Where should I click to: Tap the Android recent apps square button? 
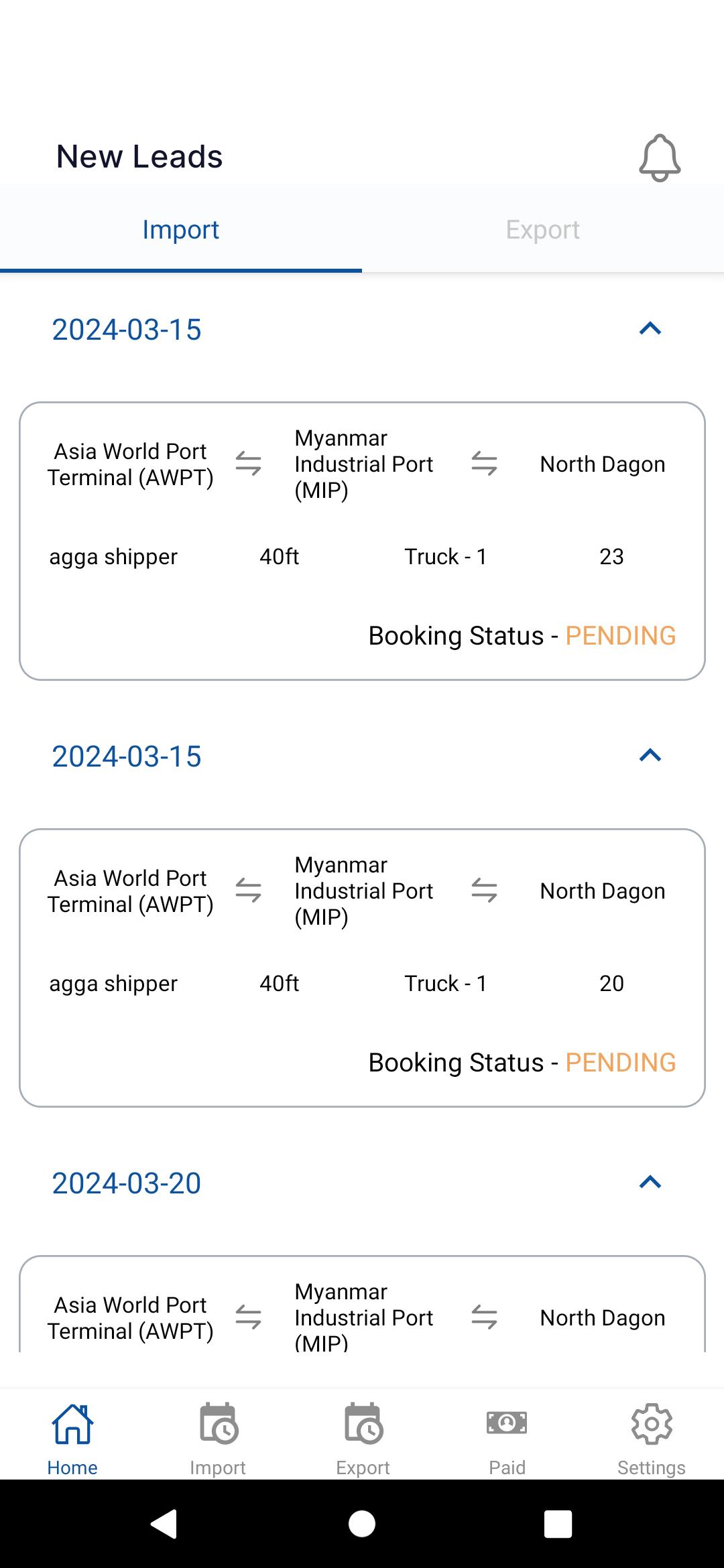coord(558,1524)
